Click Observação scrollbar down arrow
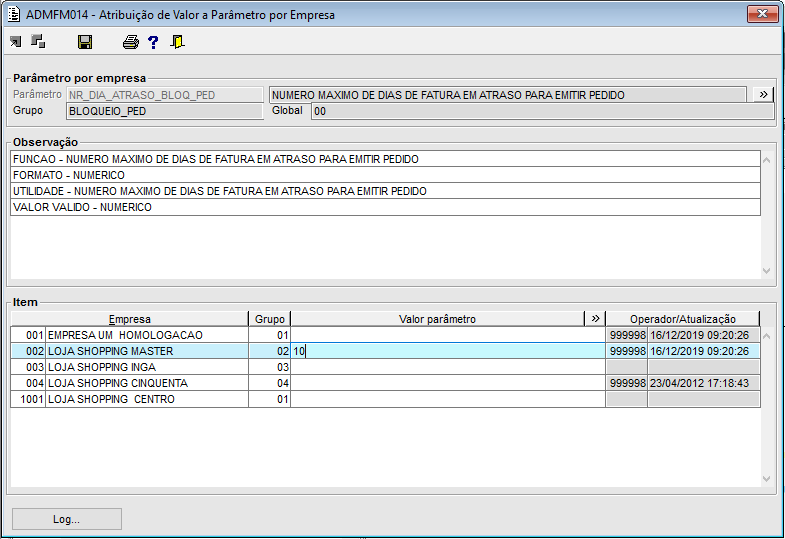This screenshot has height=539, width=785. point(766,271)
